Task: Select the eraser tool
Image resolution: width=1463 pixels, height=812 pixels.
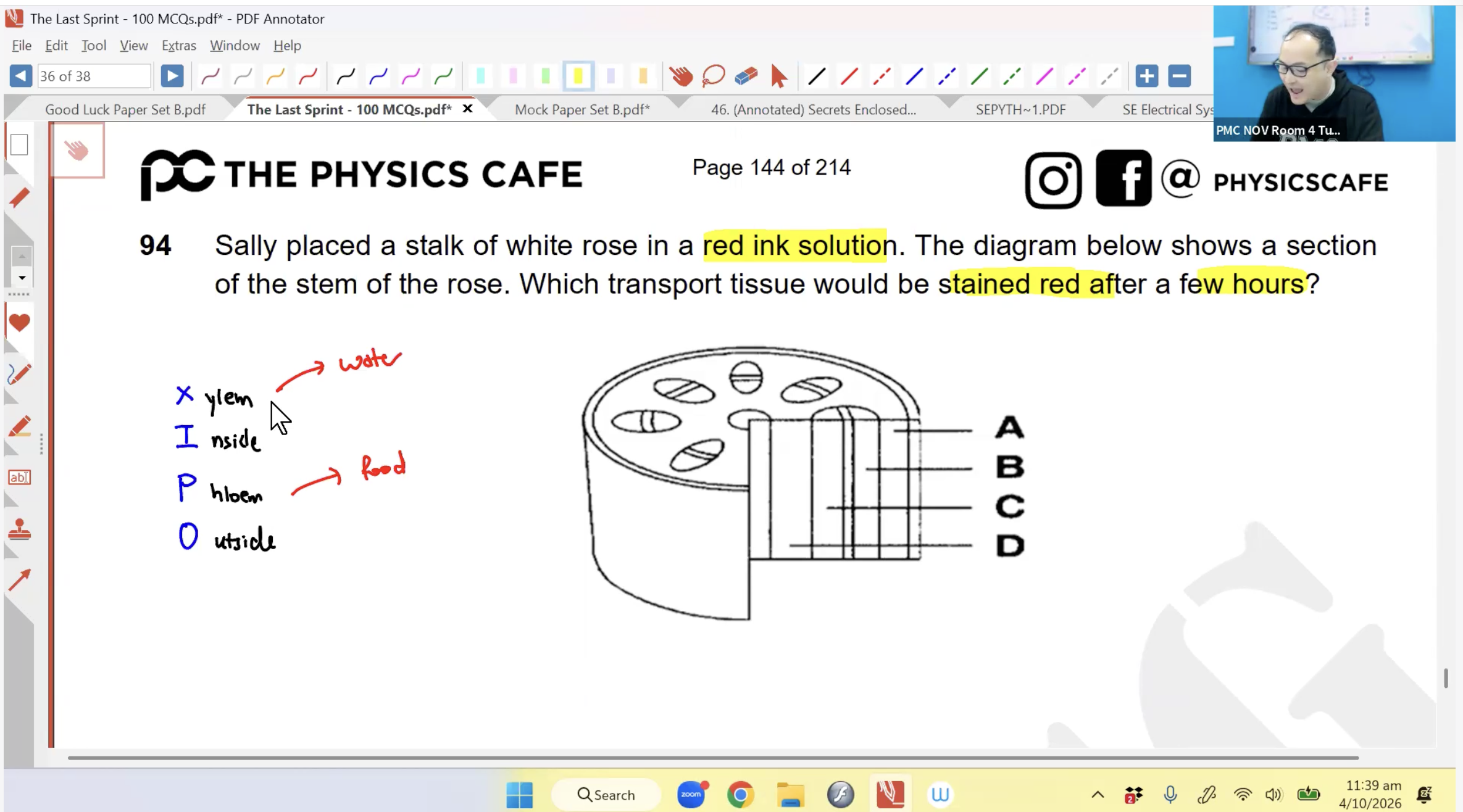Action: 746,77
